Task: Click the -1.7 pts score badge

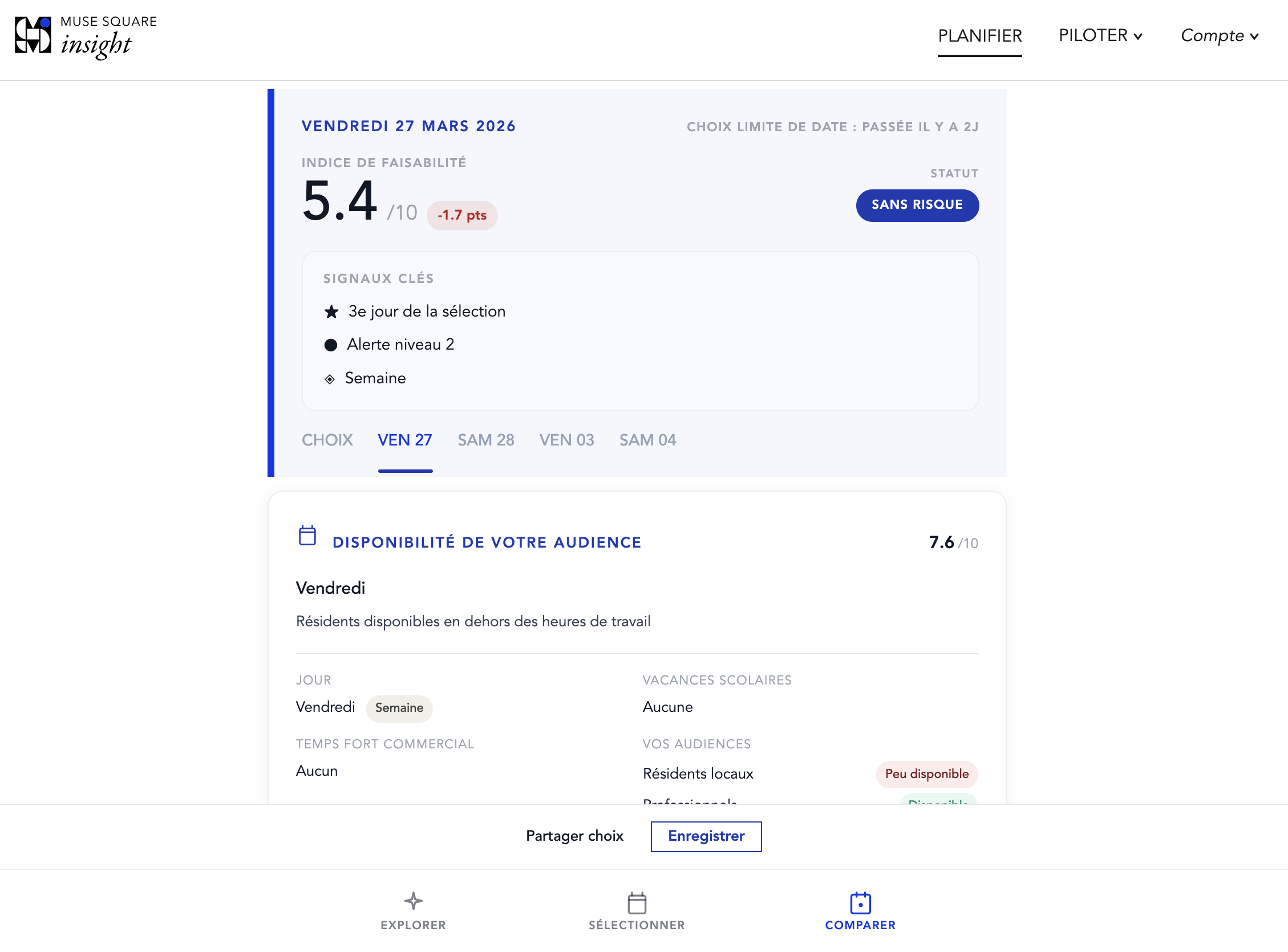Action: (x=461, y=215)
